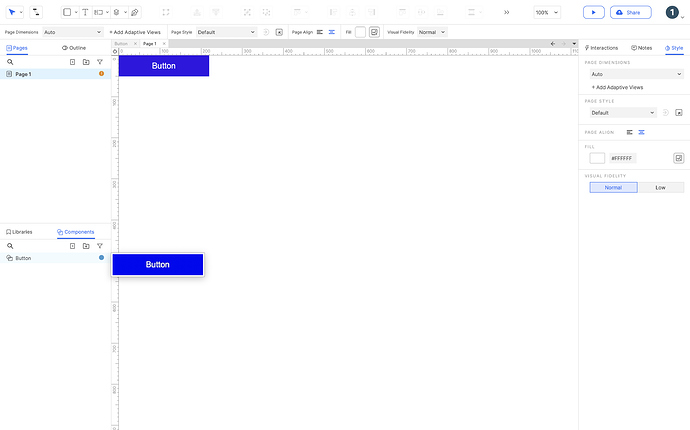690x430 pixels.
Task: Open the Libraries tab
Action: (x=19, y=232)
